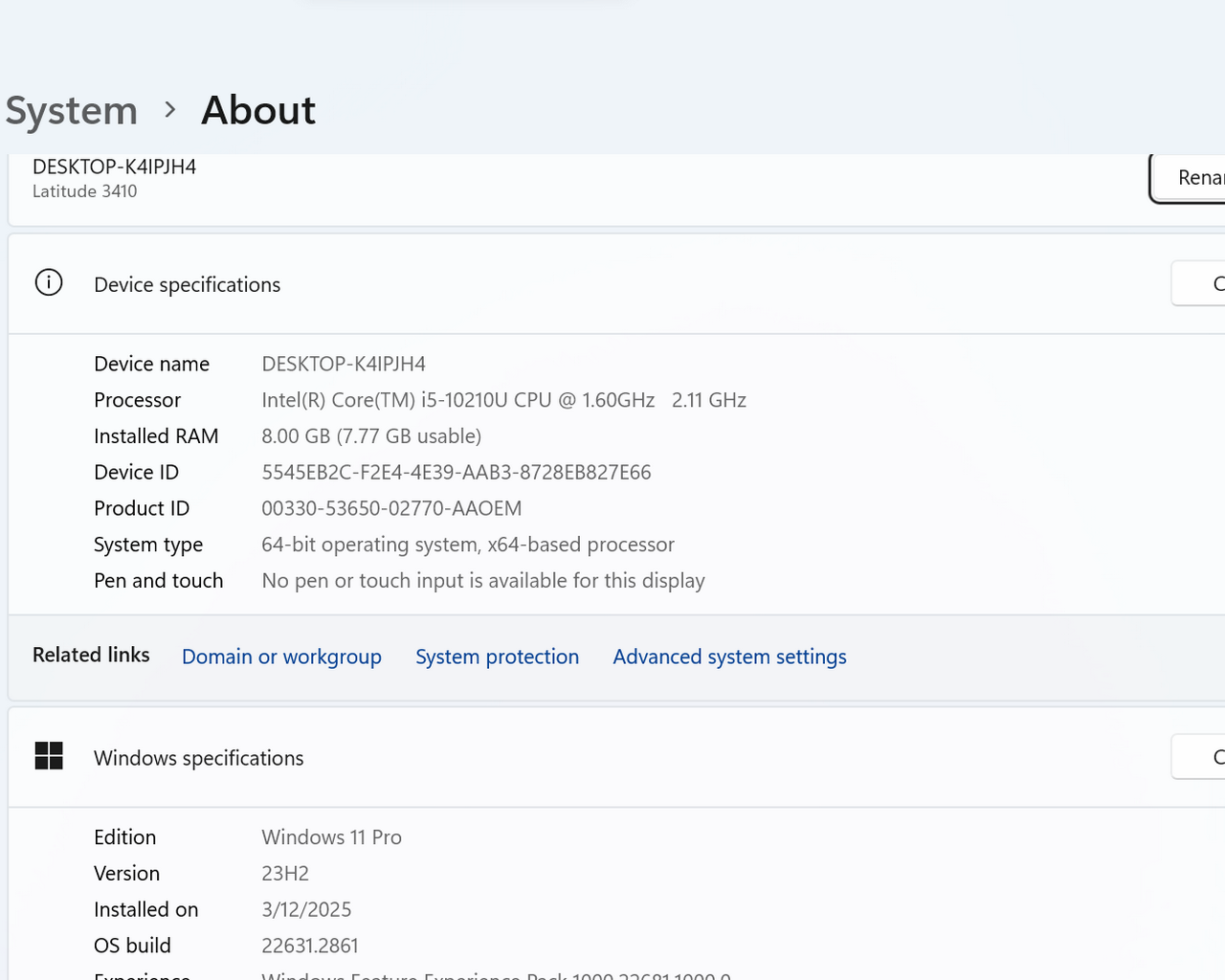The height and width of the screenshot is (980, 1225).
Task: Click the Processor label
Action: point(137,400)
